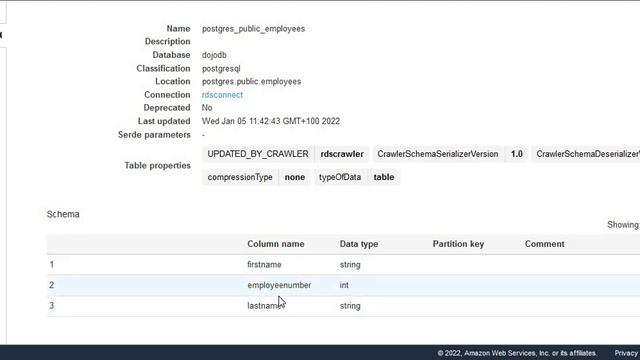The height and width of the screenshot is (360, 640).
Task: Click the CrawlerSchemaSerializerVersion property tag
Action: click(438, 154)
